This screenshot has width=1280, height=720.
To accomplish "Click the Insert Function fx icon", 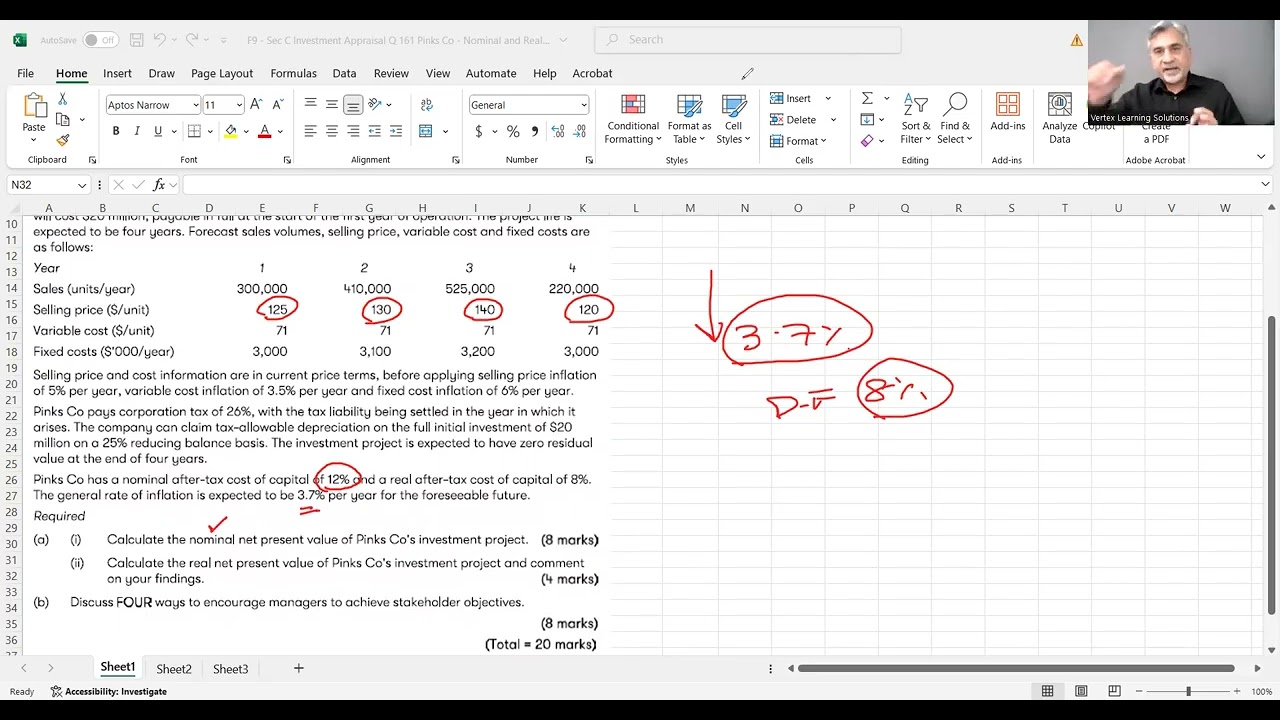I will click(159, 185).
